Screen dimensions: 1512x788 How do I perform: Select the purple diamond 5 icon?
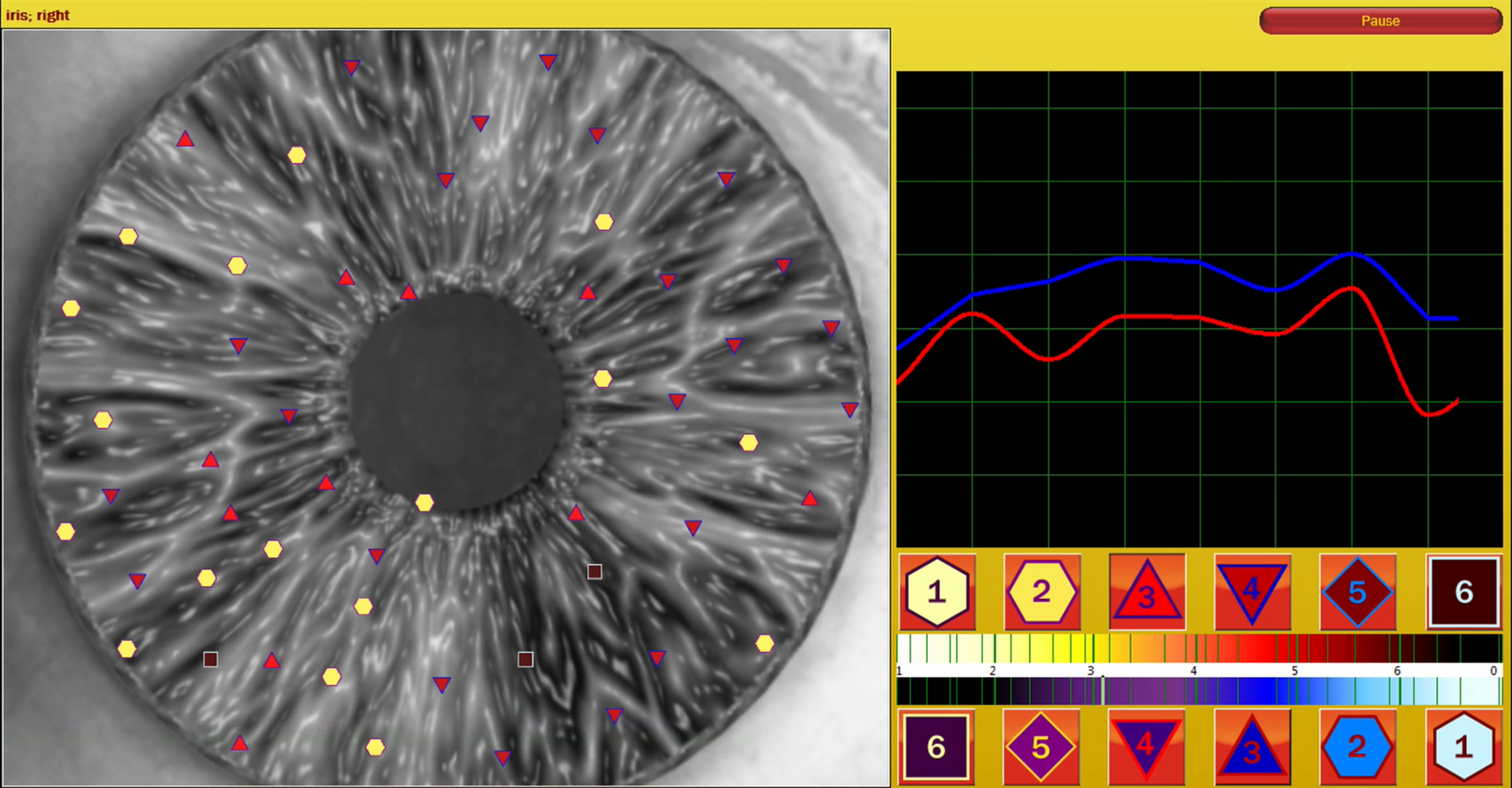coord(1041,747)
